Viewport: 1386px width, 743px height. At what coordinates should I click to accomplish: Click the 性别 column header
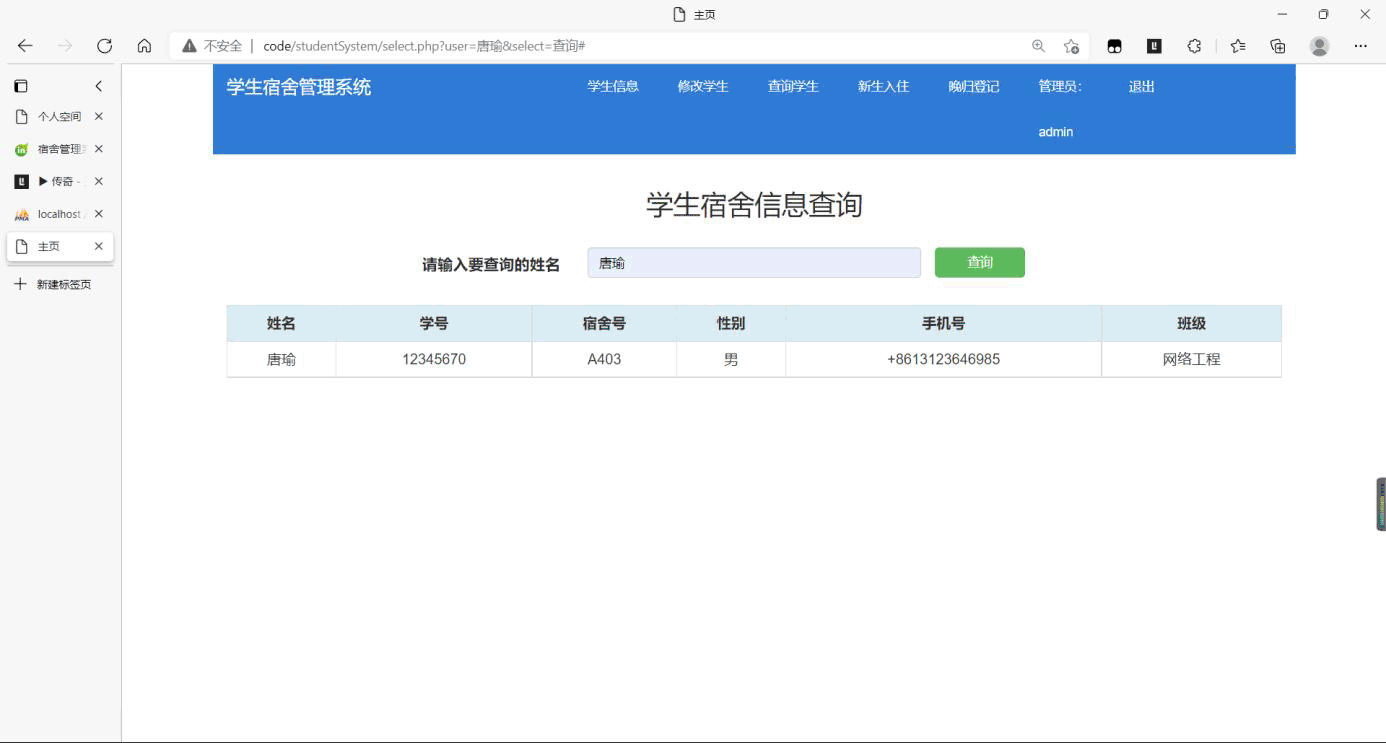pyautogui.click(x=731, y=323)
